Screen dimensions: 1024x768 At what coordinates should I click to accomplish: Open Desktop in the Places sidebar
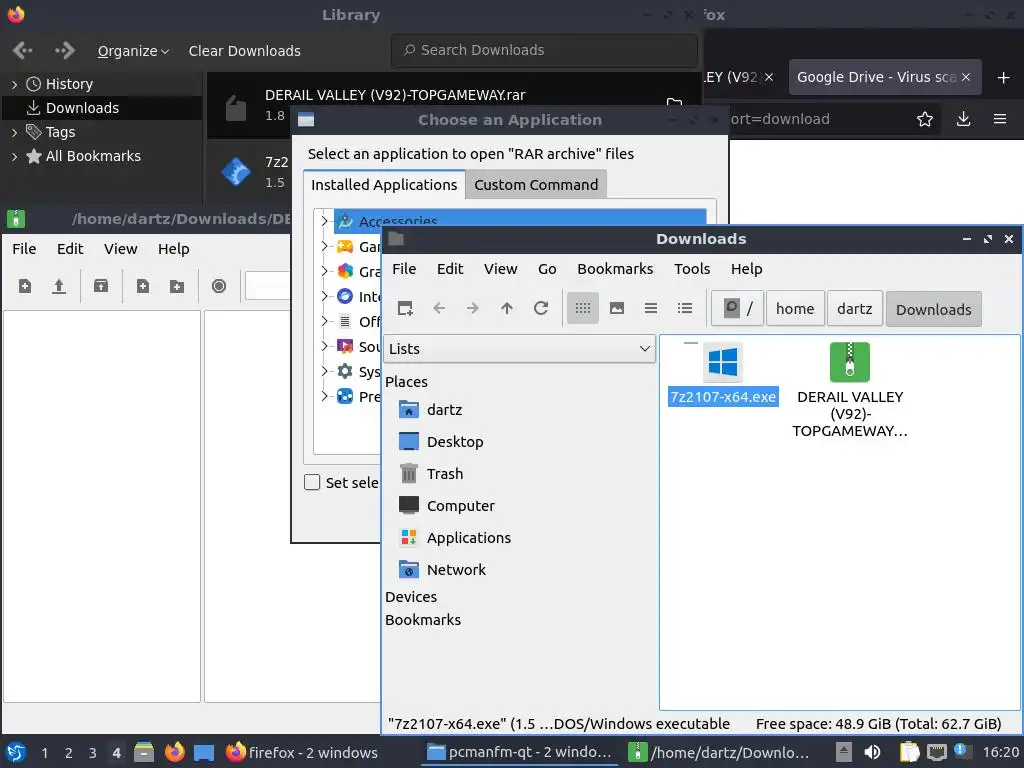click(x=455, y=441)
